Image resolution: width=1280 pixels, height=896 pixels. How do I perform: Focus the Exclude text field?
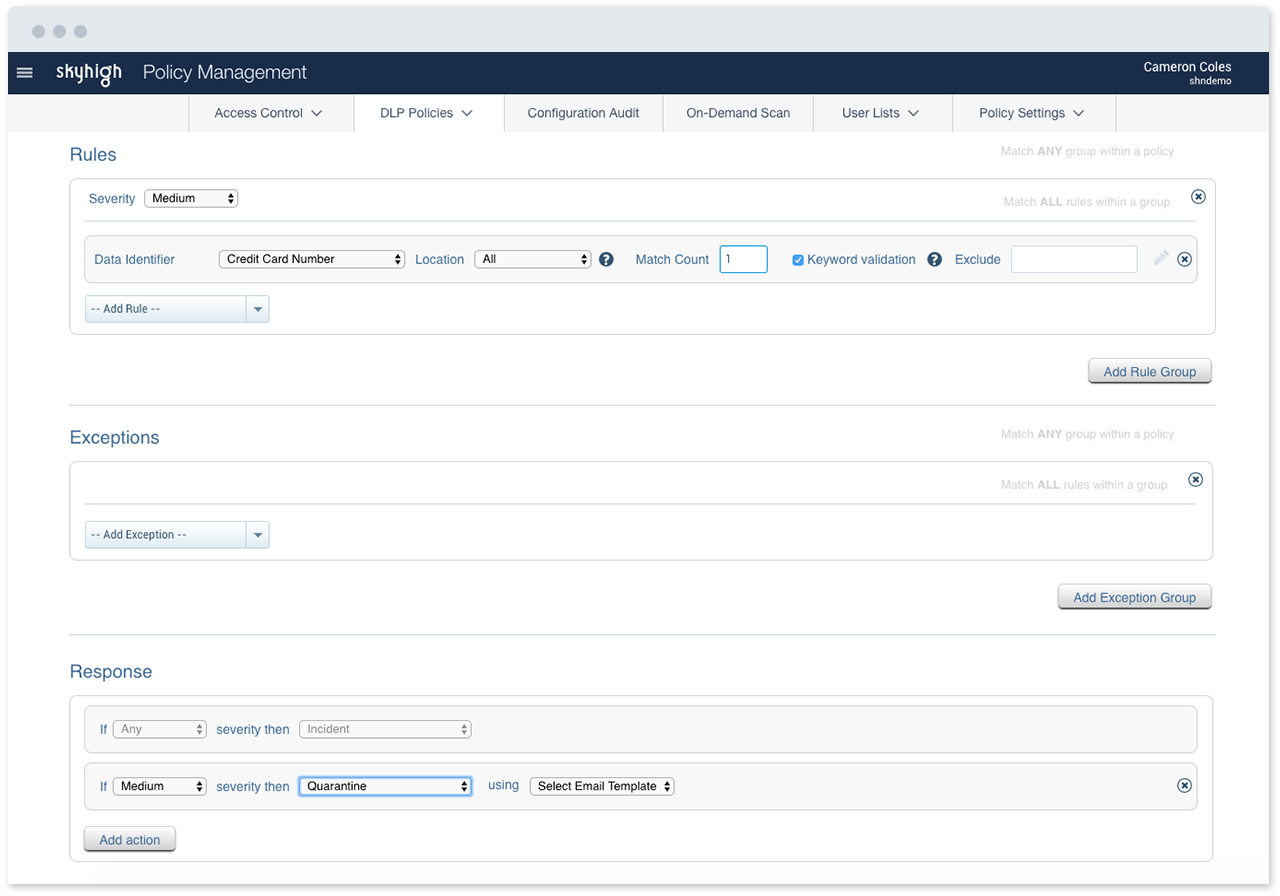(x=1074, y=259)
